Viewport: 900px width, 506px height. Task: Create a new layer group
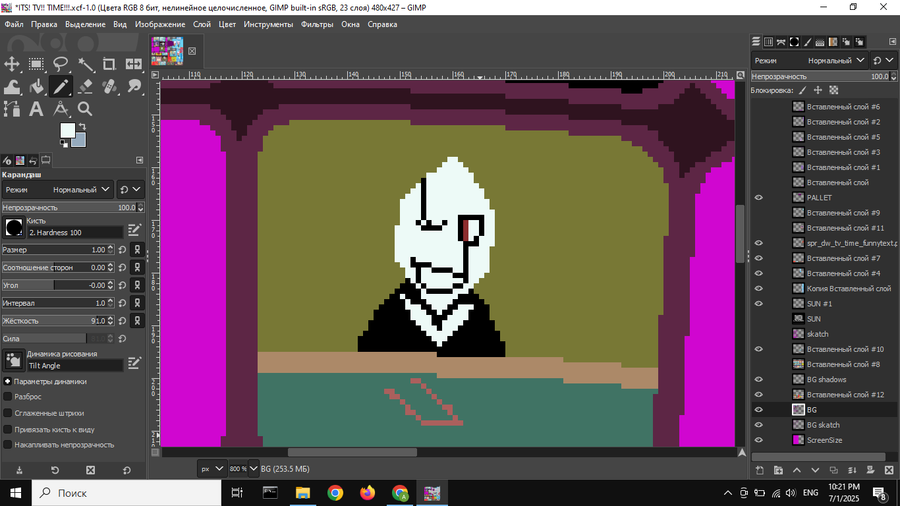tap(778, 470)
